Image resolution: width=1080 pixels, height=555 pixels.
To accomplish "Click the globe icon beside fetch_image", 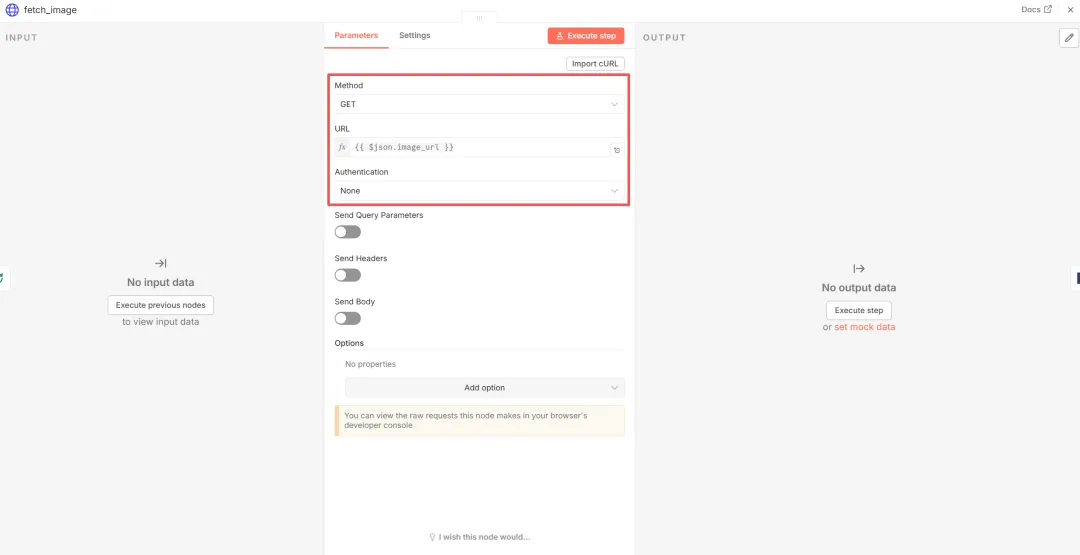I will coord(12,10).
